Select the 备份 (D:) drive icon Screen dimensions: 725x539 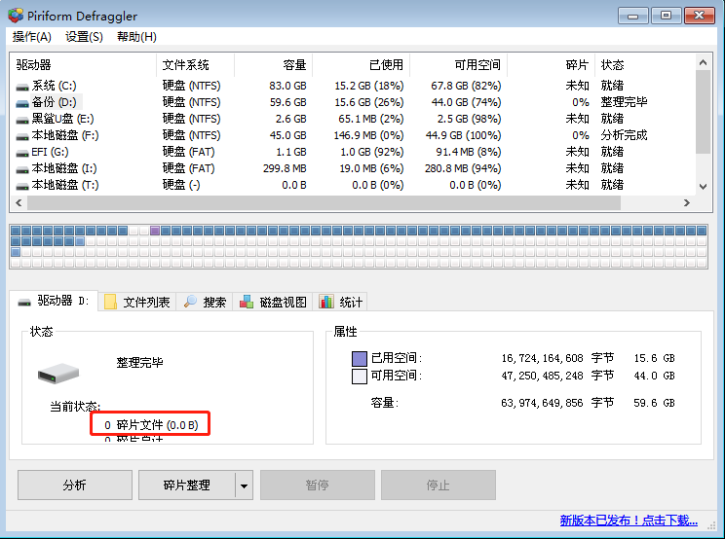(x=22, y=102)
